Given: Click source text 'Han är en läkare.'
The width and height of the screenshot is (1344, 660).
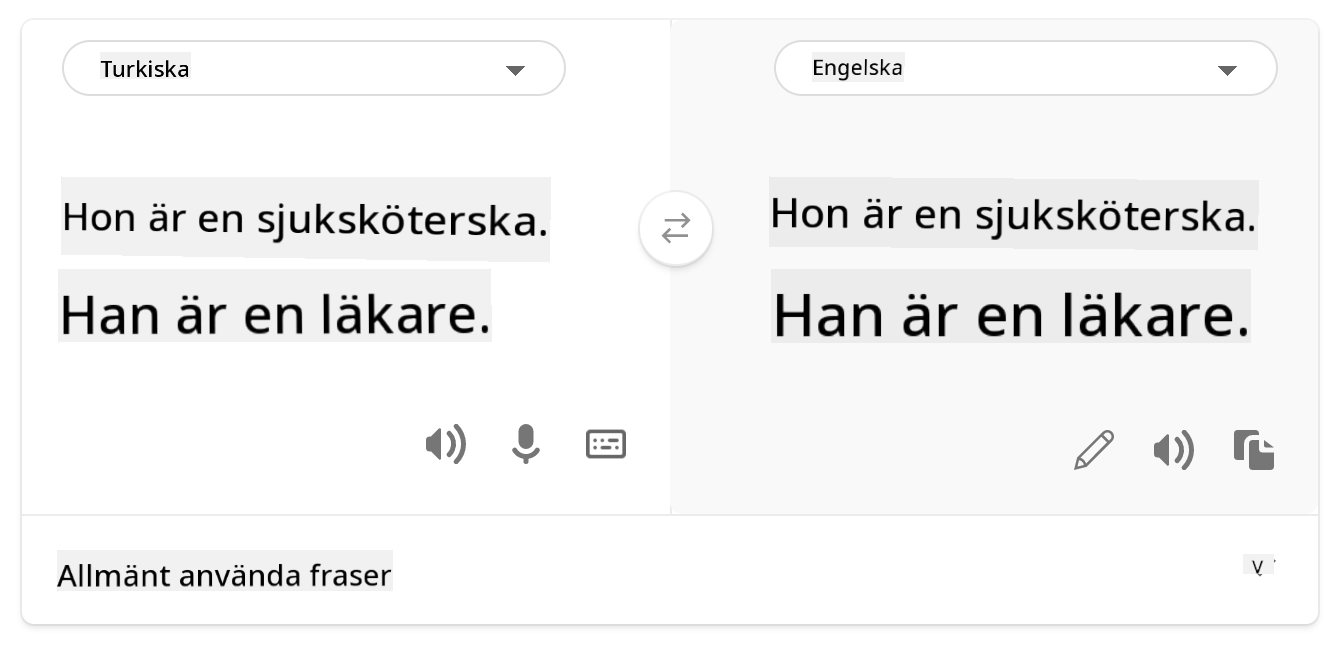Looking at the screenshot, I should click(275, 314).
